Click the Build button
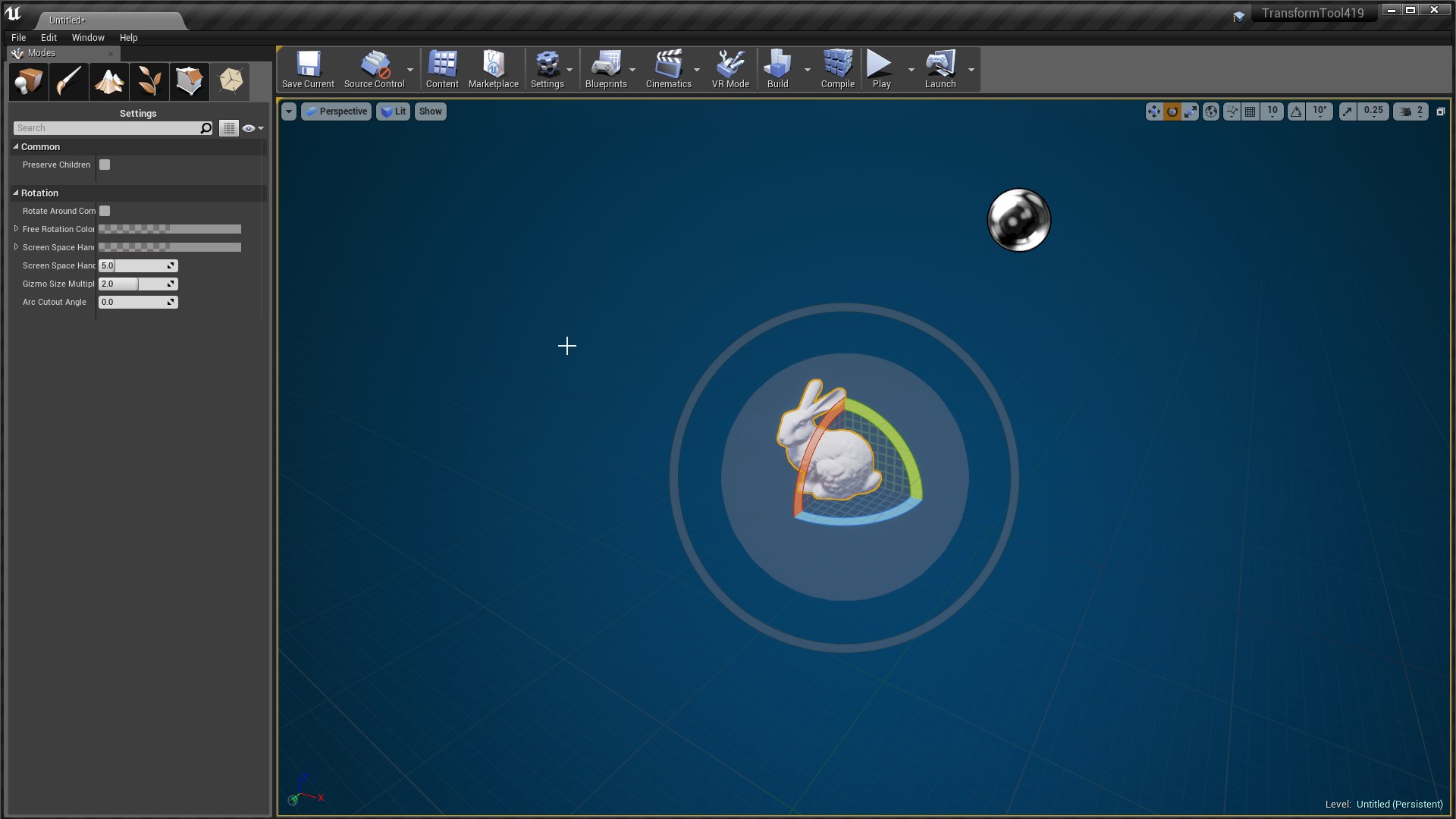The width and height of the screenshot is (1456, 819). (778, 70)
